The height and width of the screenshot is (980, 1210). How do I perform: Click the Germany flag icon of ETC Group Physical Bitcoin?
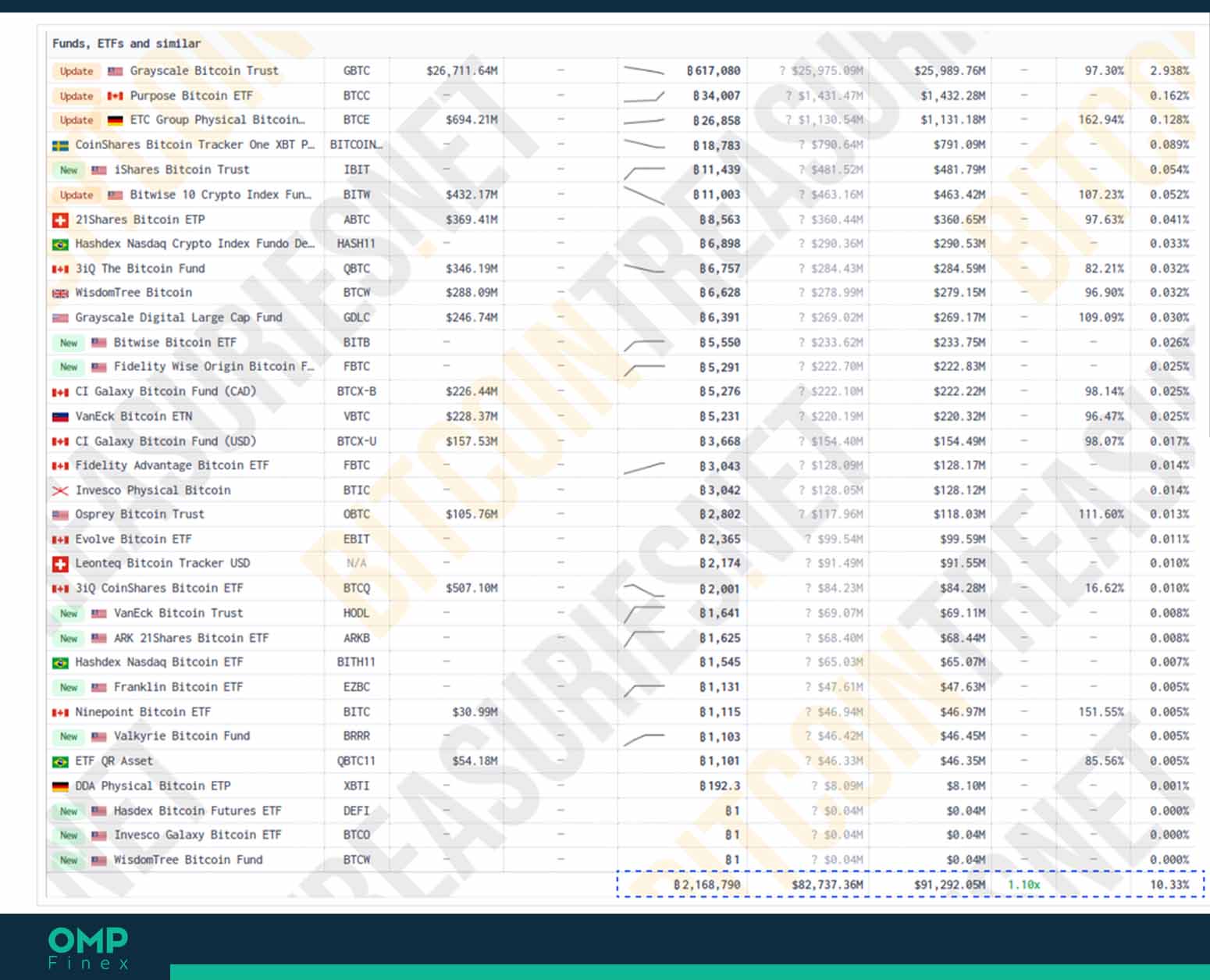click(x=116, y=120)
